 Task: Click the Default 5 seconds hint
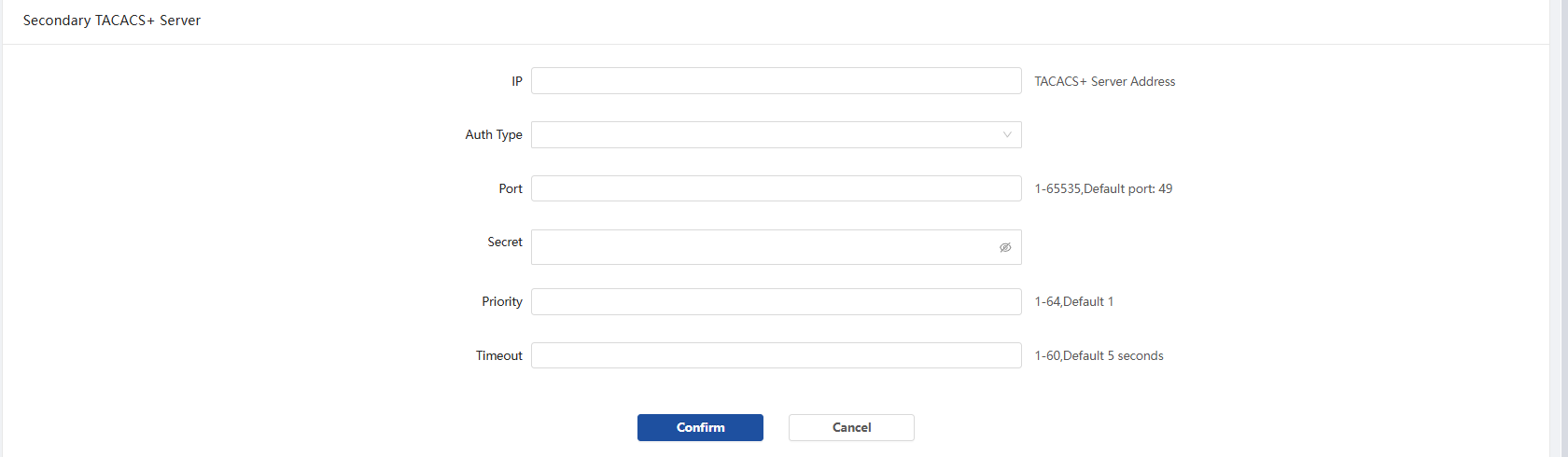[1113, 355]
